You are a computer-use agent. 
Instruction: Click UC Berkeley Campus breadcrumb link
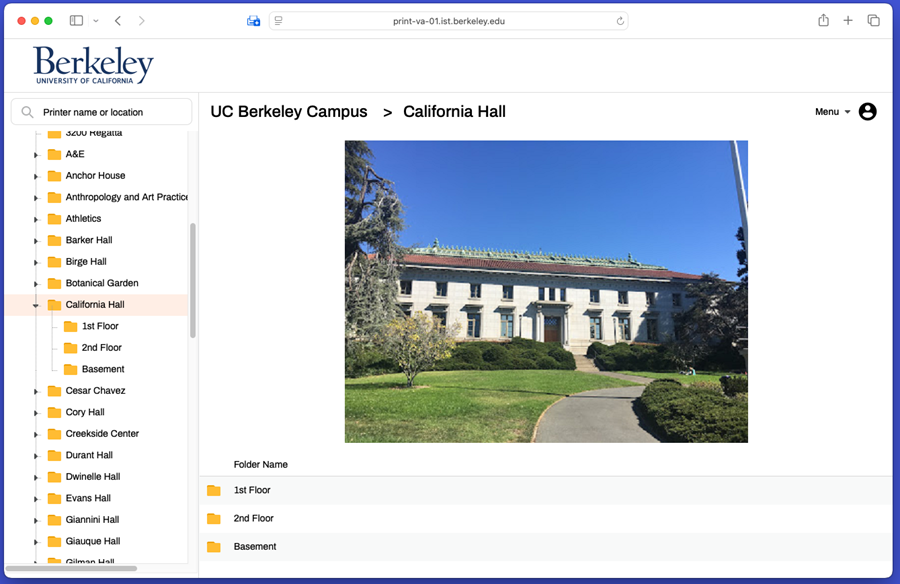pyautogui.click(x=288, y=112)
